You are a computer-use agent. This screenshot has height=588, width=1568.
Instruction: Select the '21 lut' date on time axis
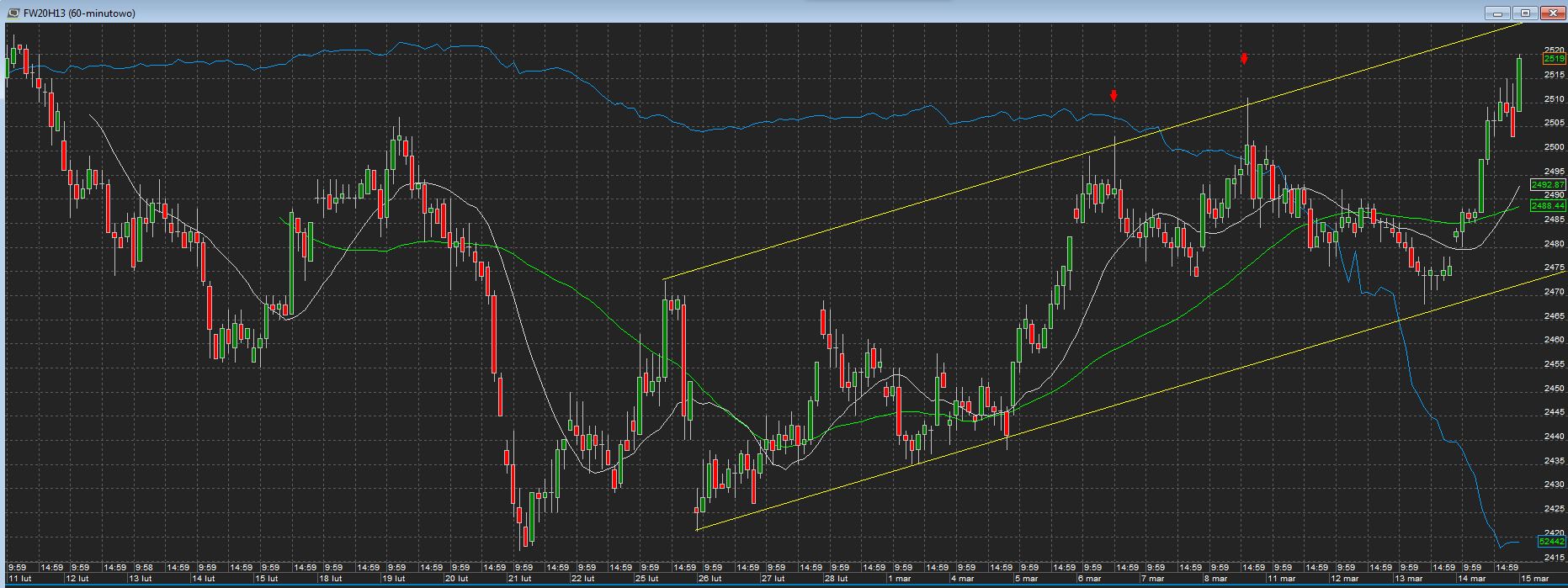519,579
